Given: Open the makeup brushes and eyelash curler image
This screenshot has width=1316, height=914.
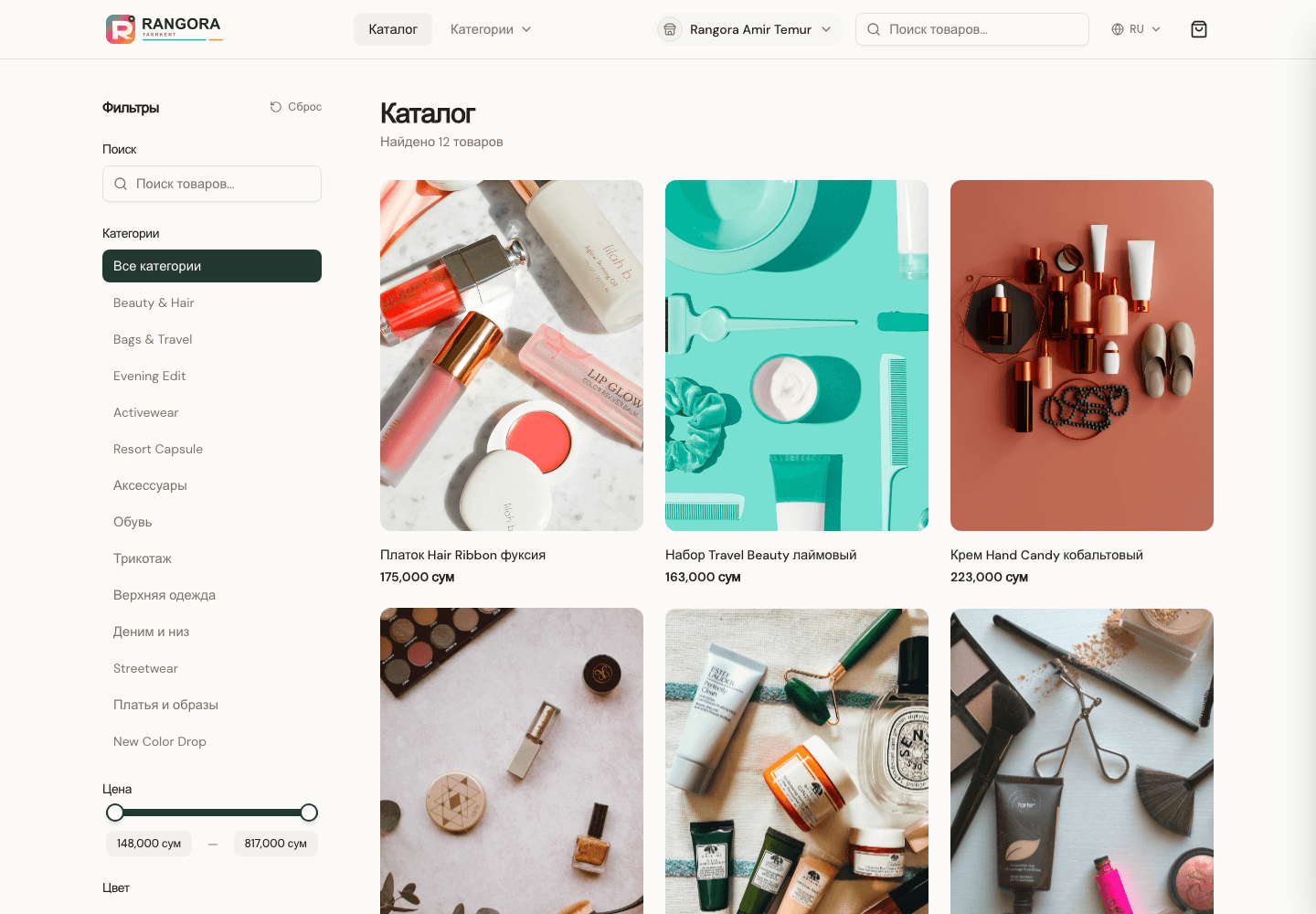Looking at the screenshot, I should click(1082, 761).
